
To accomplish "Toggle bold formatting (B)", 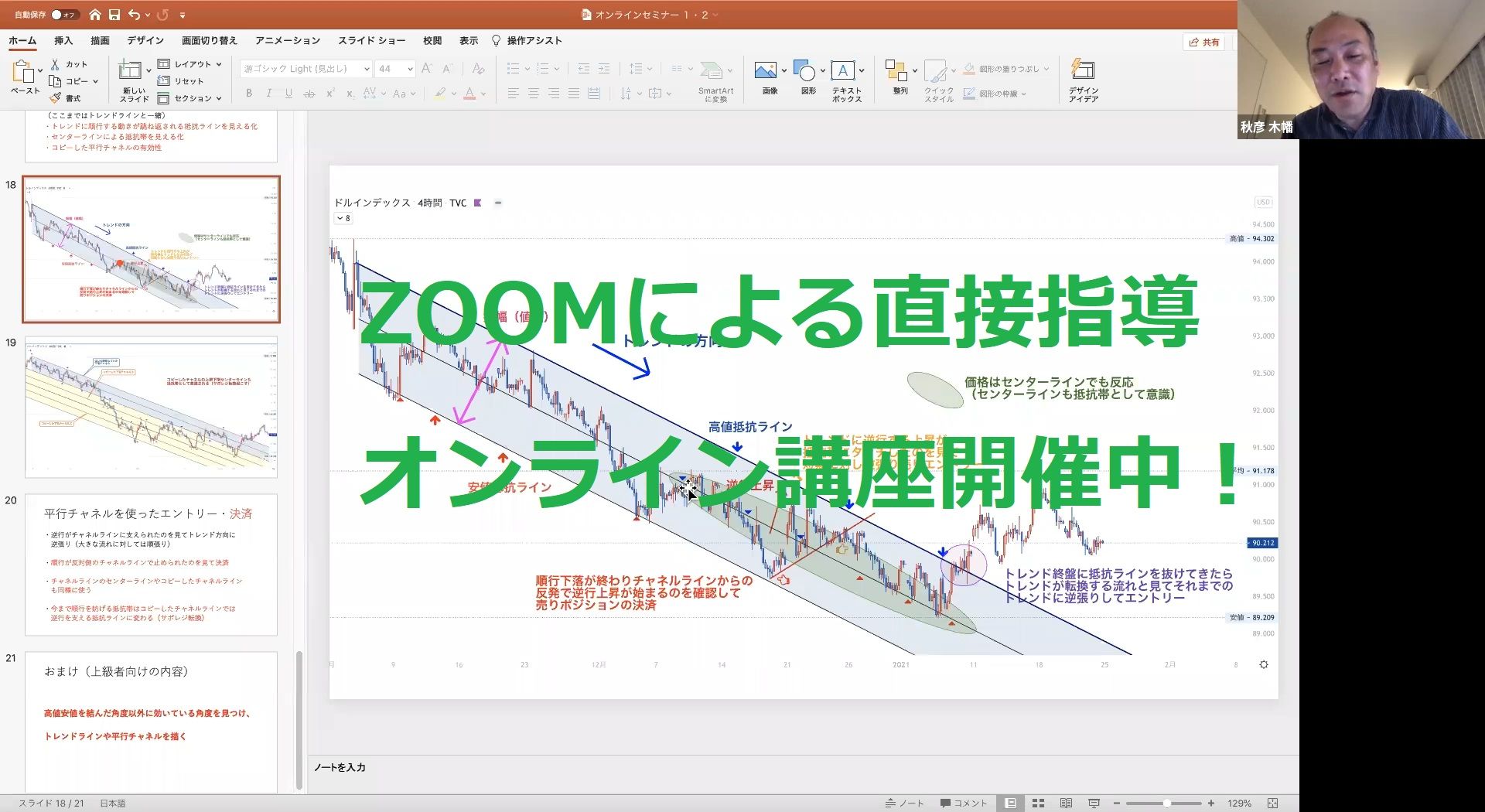I will 249,93.
